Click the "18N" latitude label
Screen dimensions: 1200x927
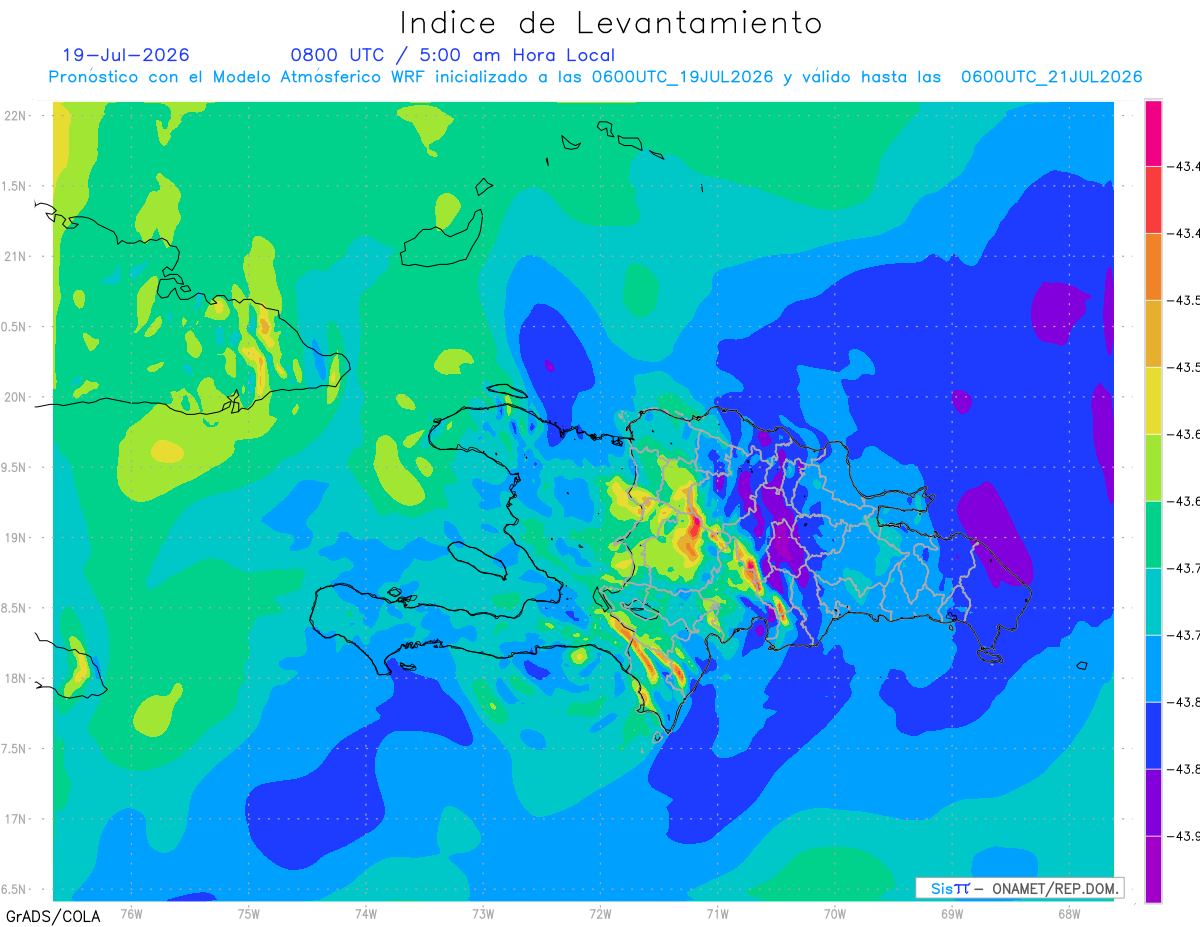coord(17,678)
